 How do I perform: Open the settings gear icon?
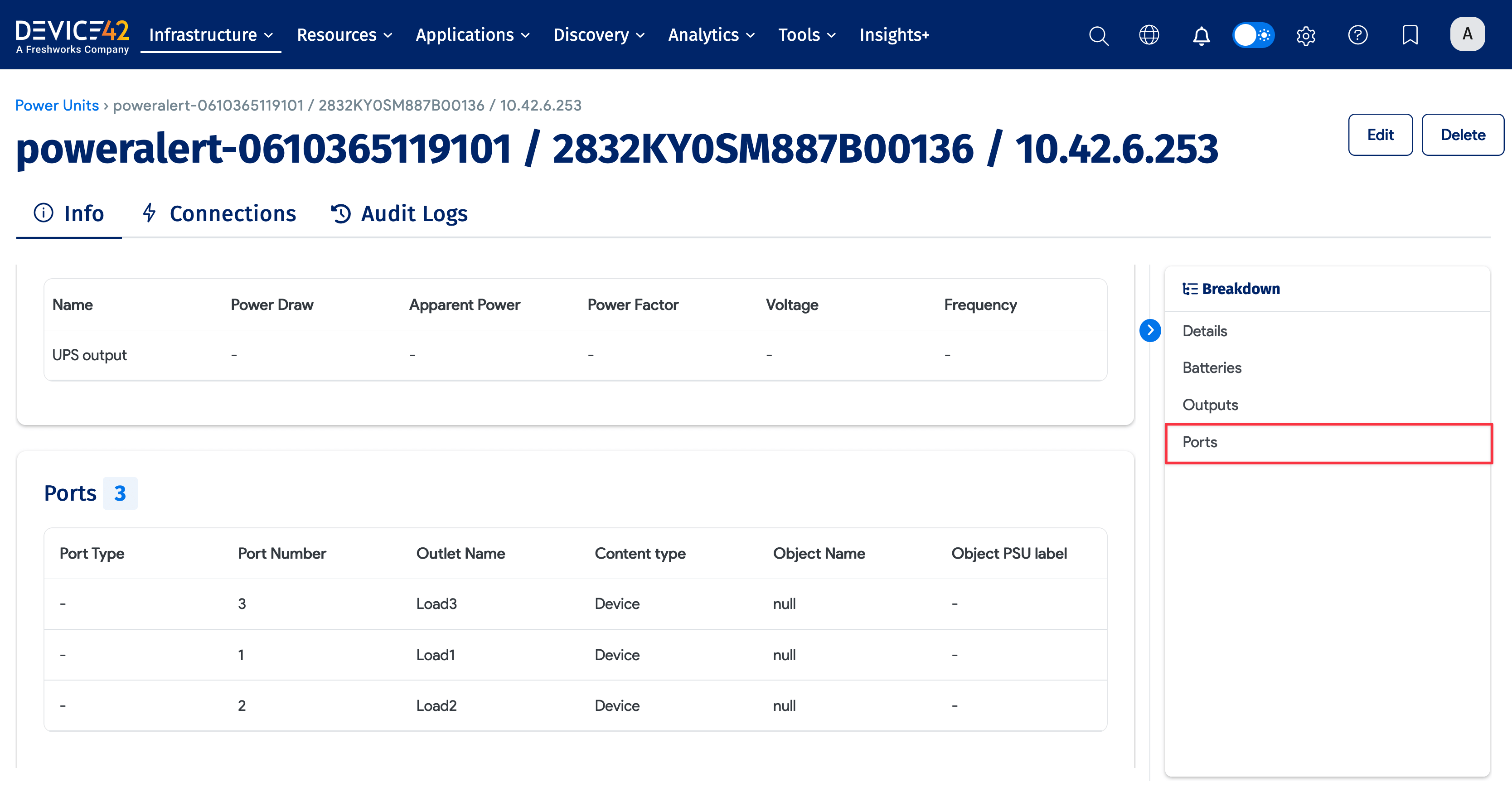coord(1305,35)
